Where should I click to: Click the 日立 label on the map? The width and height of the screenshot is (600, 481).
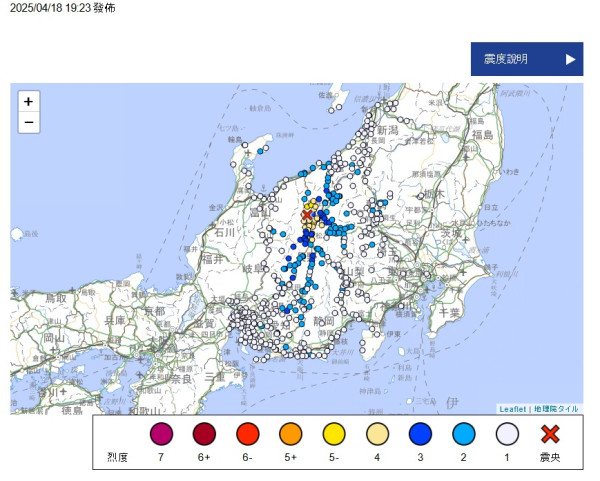(491, 207)
